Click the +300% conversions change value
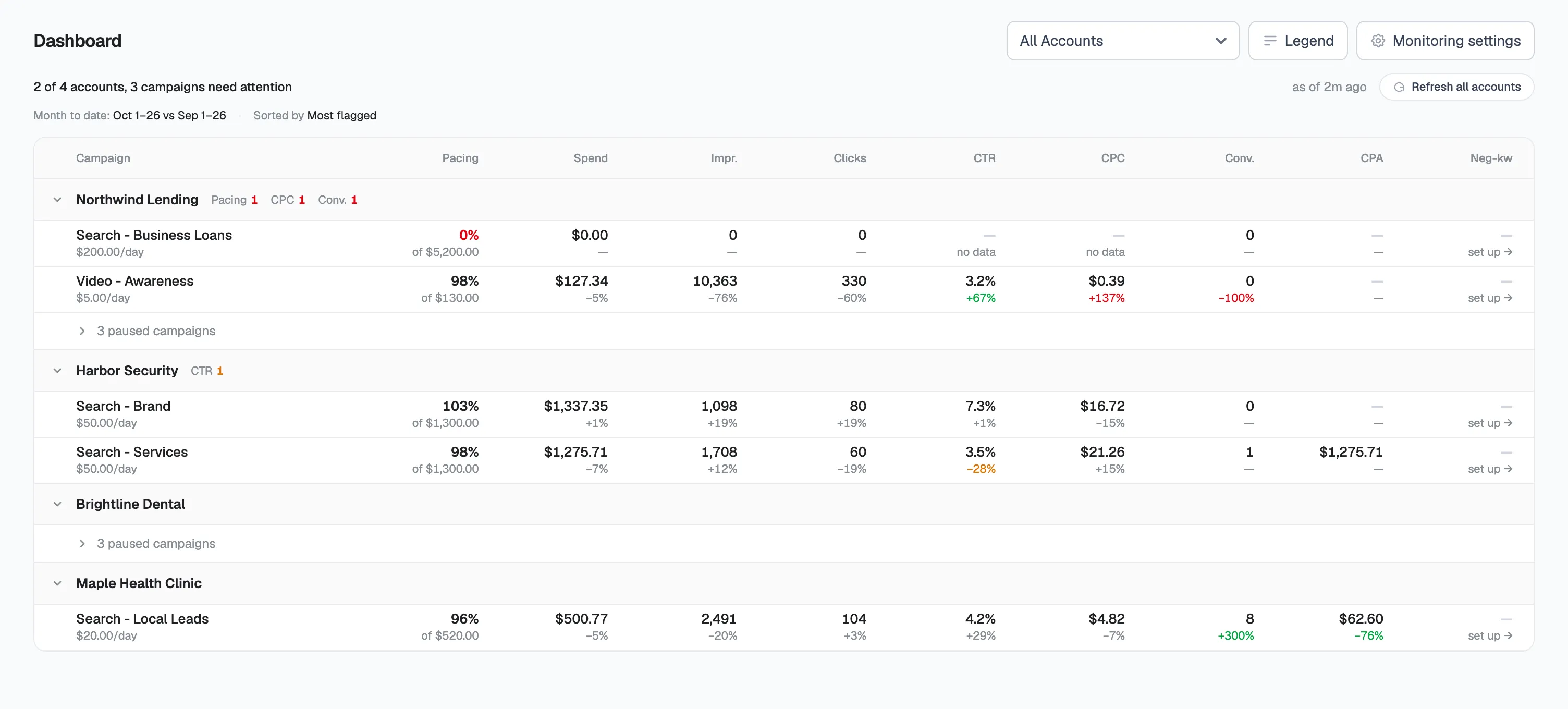 [1235, 635]
